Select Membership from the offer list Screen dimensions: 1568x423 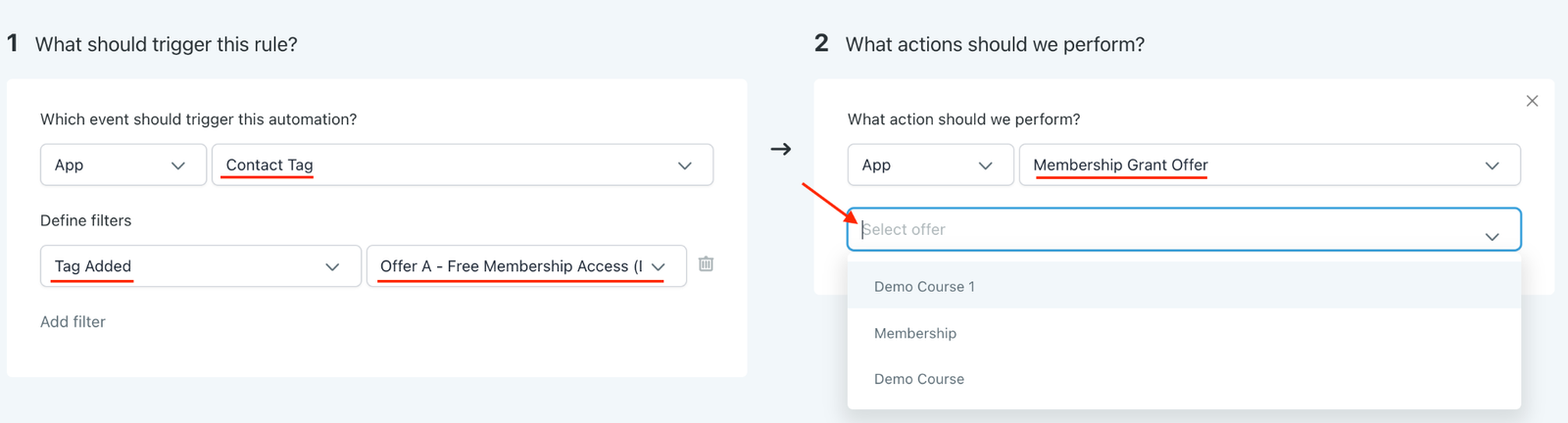(x=915, y=333)
